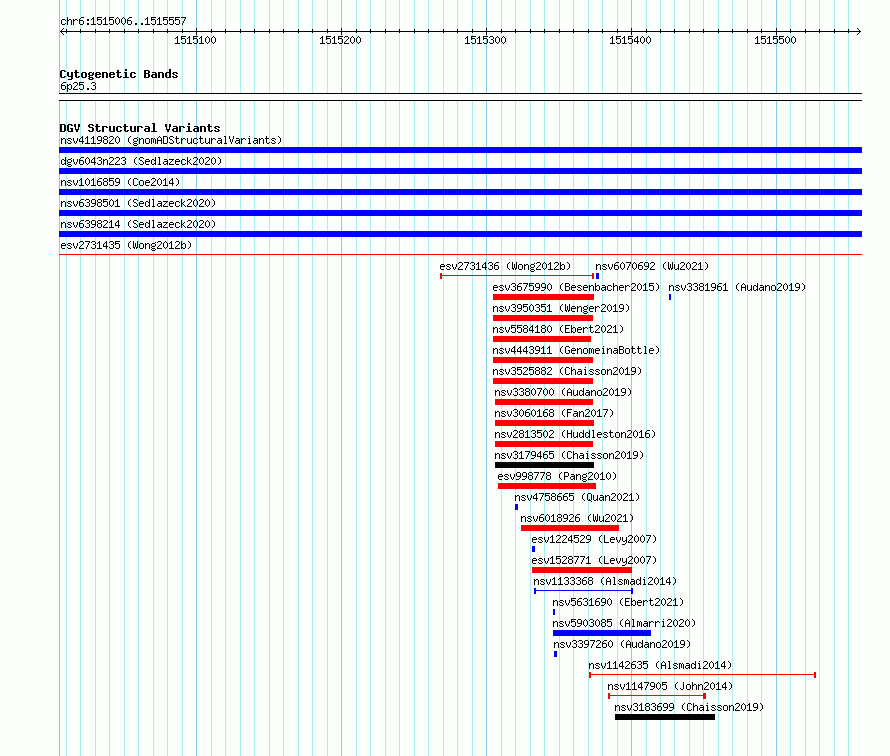Click the nsv6398214 (Sedlazeck2020) label
The image size is (890, 756).
pyautogui.click(x=138, y=224)
